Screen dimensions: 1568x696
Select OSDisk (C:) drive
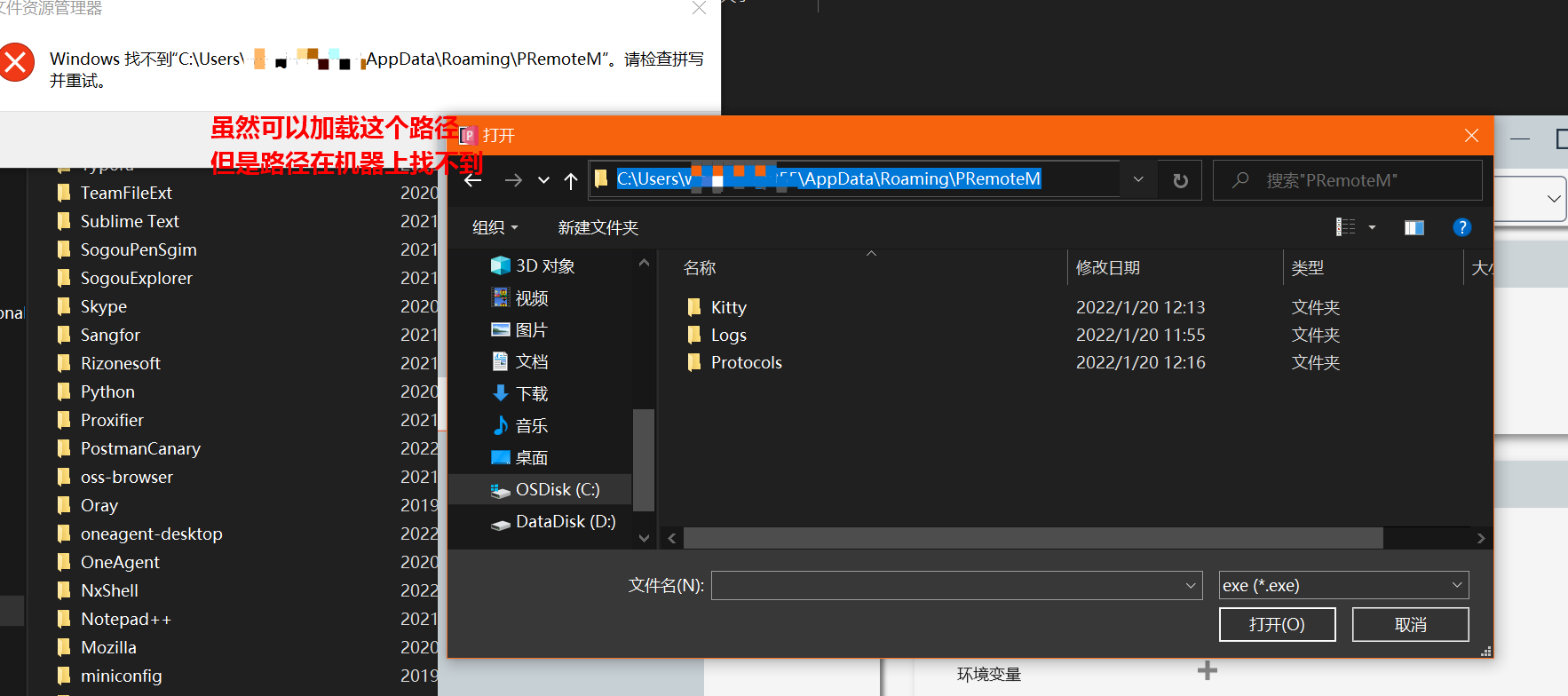coord(540,489)
